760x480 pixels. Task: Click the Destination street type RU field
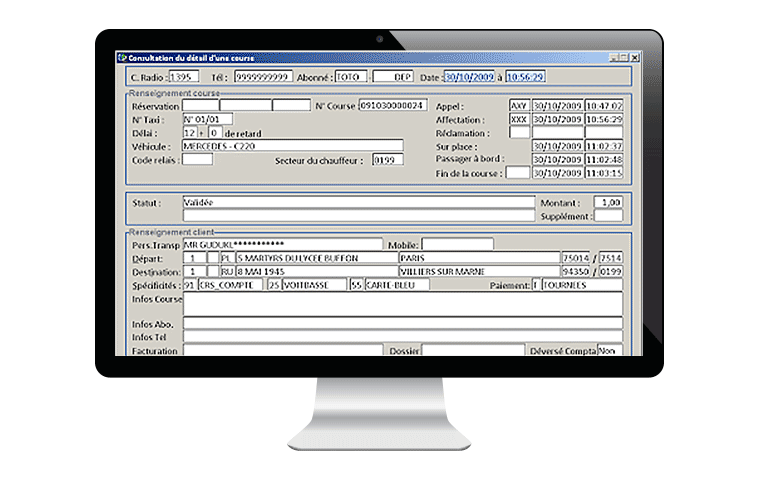coord(227,272)
